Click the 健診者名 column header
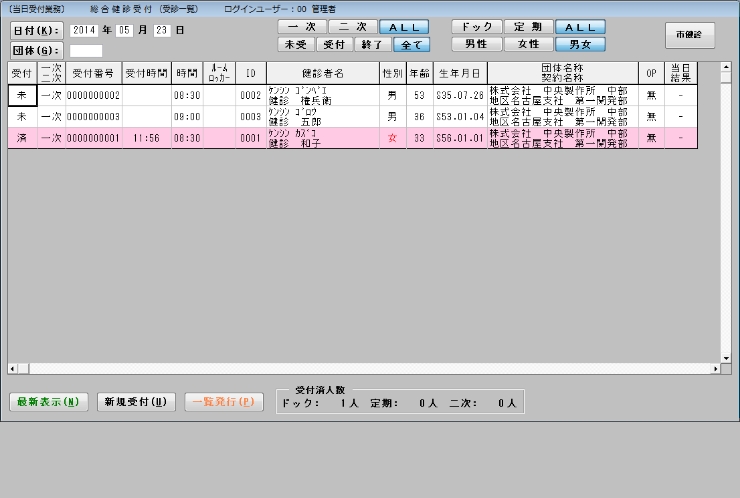This screenshot has height=498, width=740. tap(323, 73)
